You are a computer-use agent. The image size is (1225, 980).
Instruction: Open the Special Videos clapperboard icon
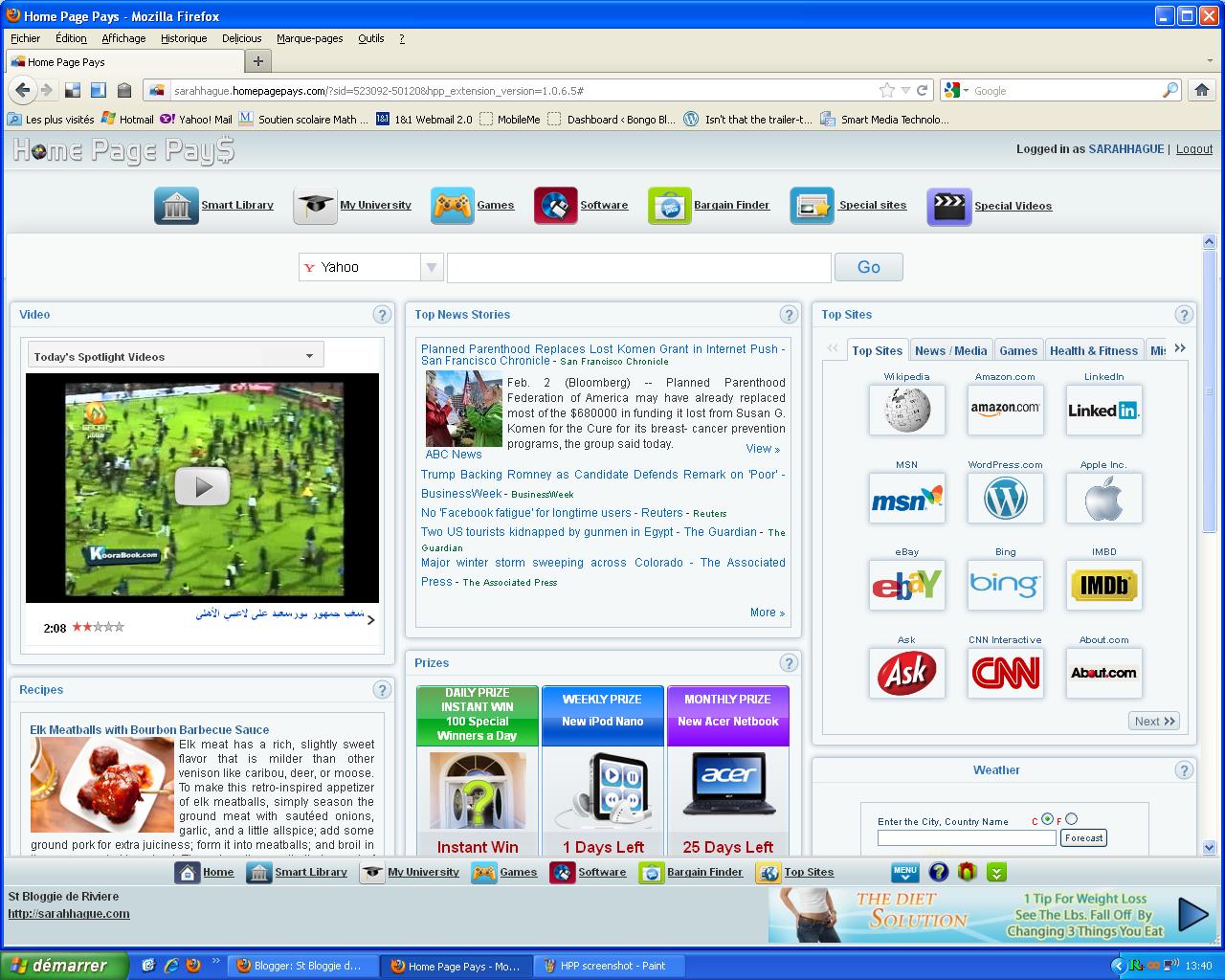coord(948,207)
